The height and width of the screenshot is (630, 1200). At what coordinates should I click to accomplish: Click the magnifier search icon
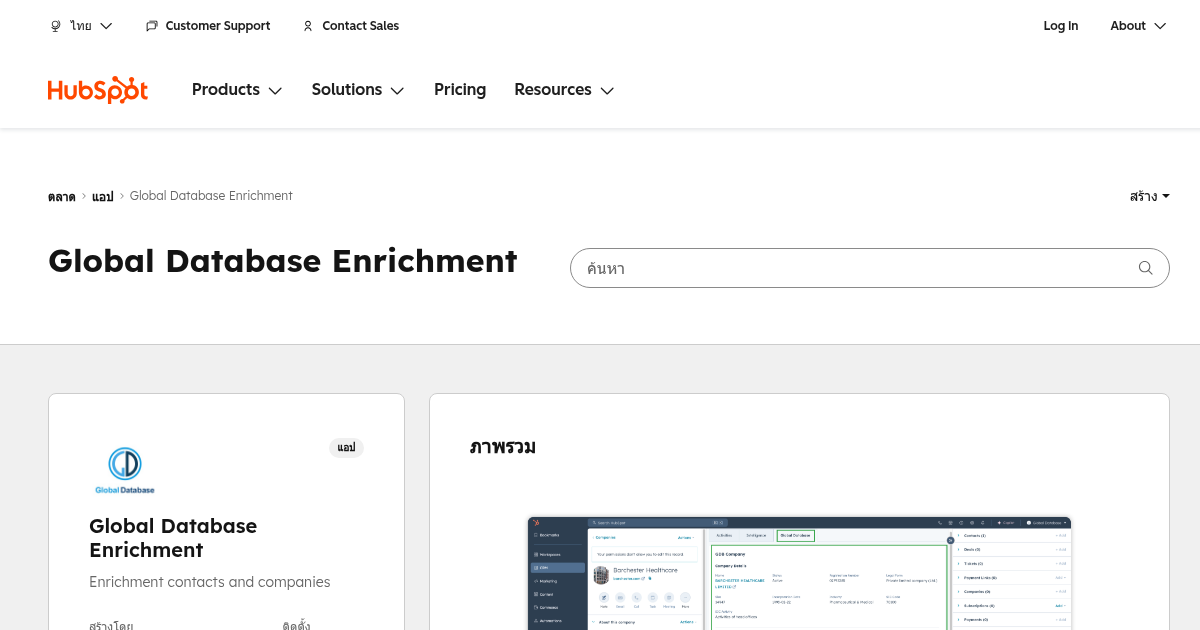1146,268
